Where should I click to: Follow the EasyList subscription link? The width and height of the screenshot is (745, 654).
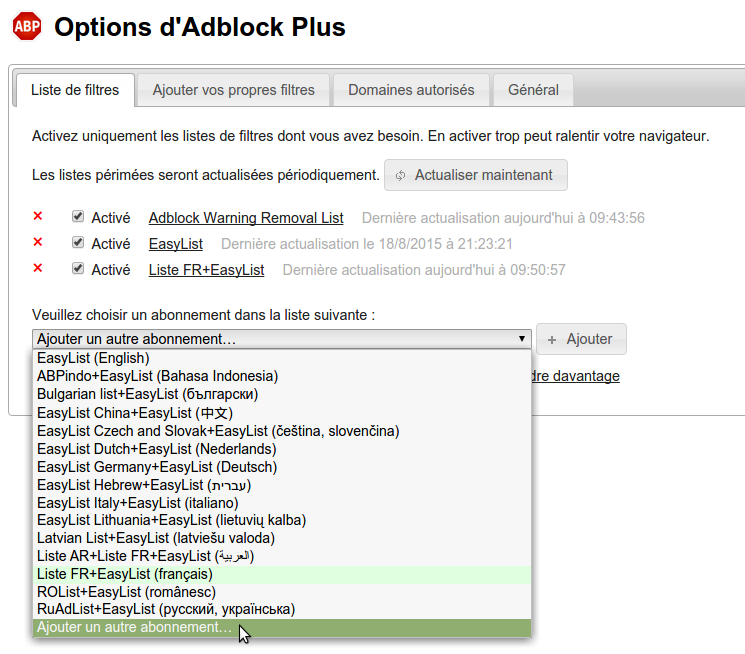tap(175, 244)
